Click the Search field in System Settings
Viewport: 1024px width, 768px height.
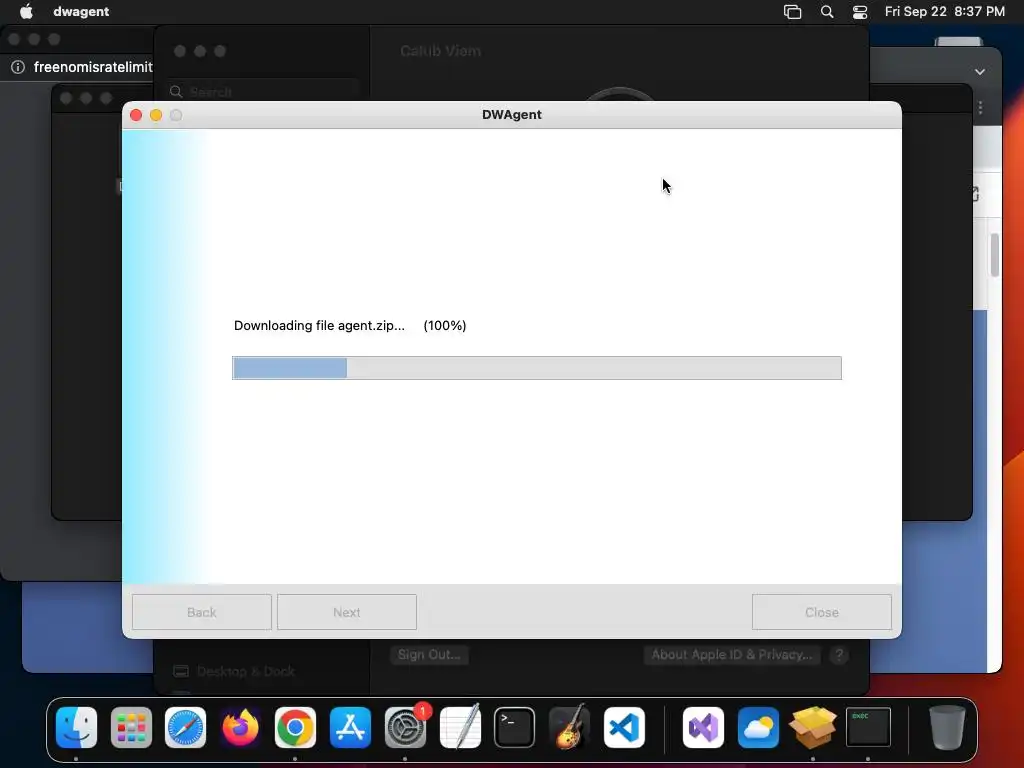[264, 91]
